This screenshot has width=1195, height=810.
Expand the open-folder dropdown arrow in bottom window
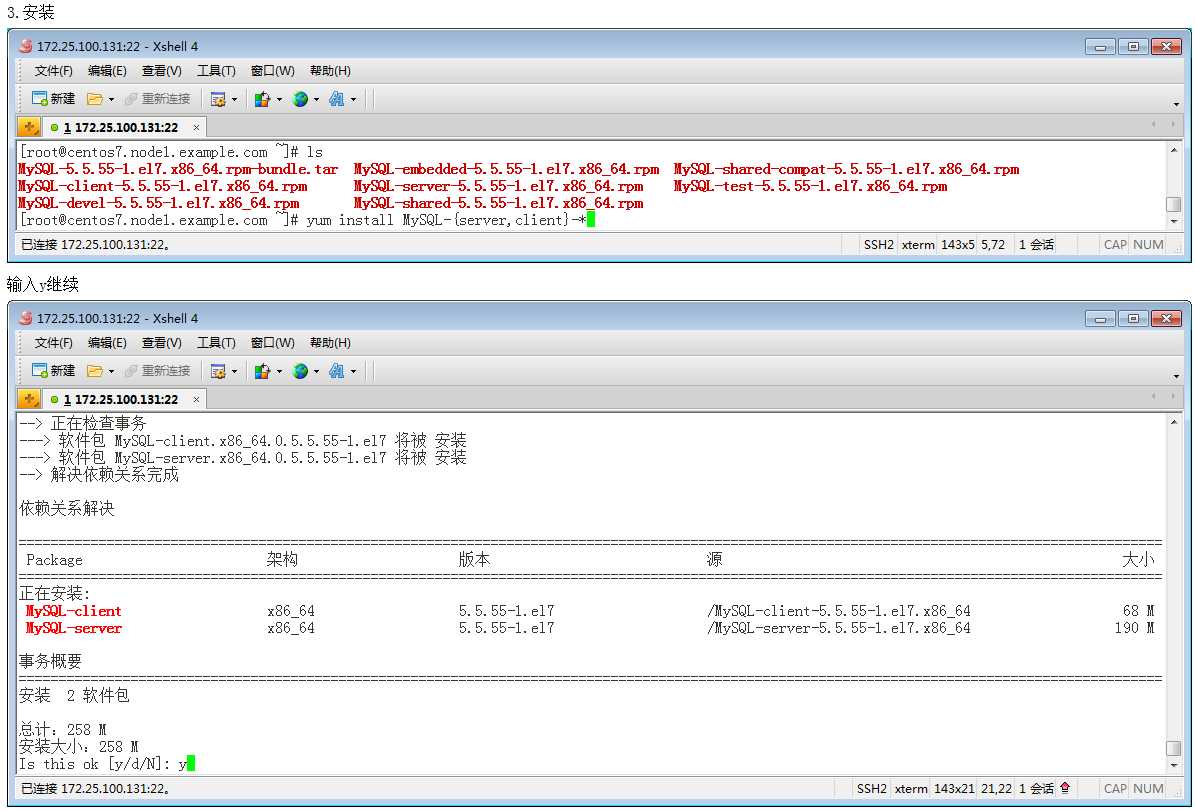tap(111, 371)
